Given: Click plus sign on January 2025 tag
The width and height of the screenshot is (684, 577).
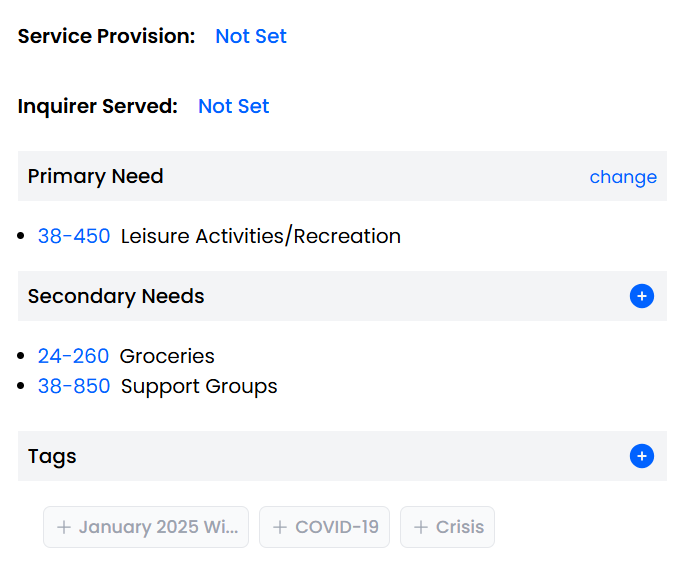Looking at the screenshot, I should [64, 527].
